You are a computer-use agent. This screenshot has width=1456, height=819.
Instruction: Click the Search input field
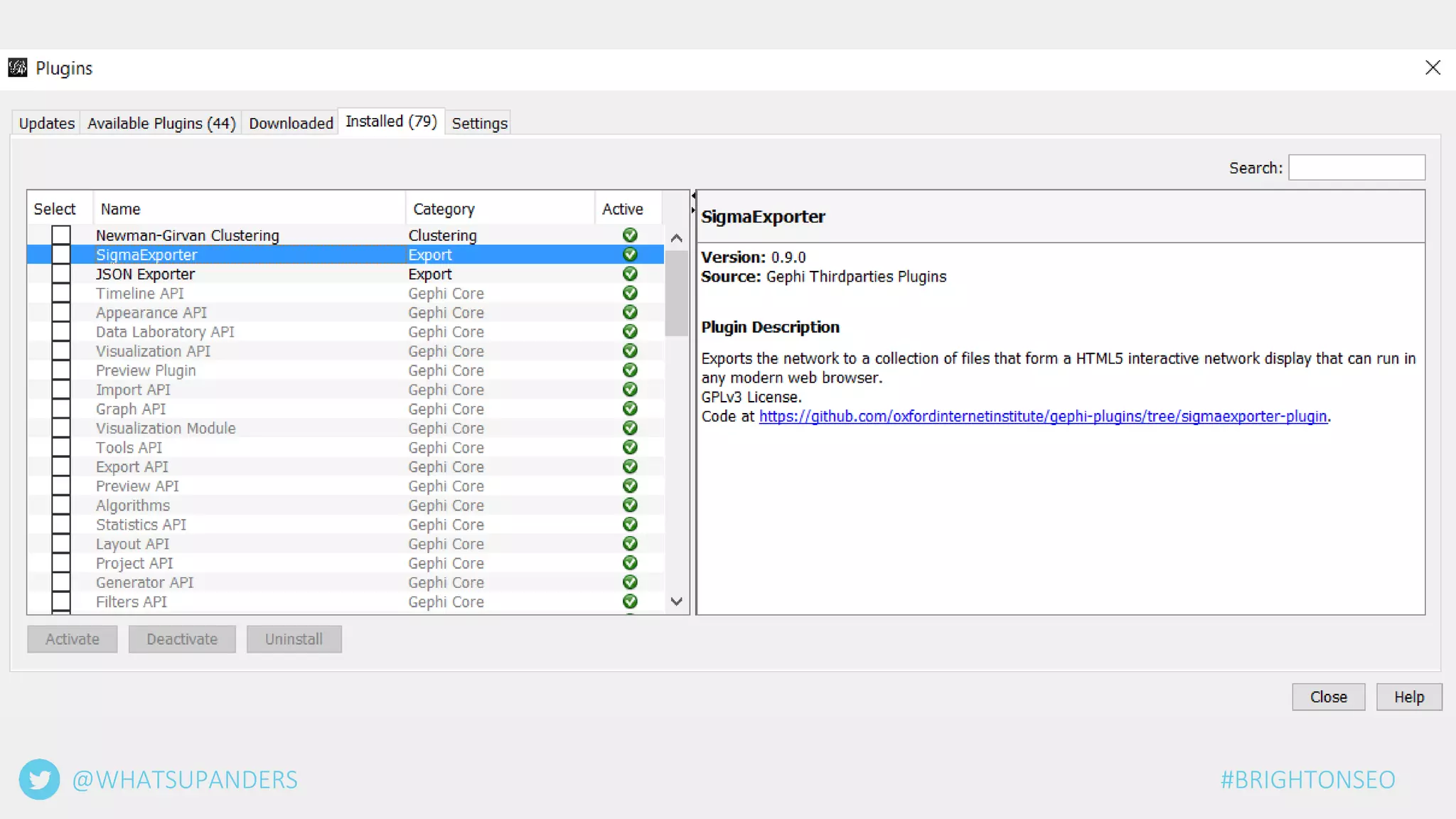coord(1356,168)
